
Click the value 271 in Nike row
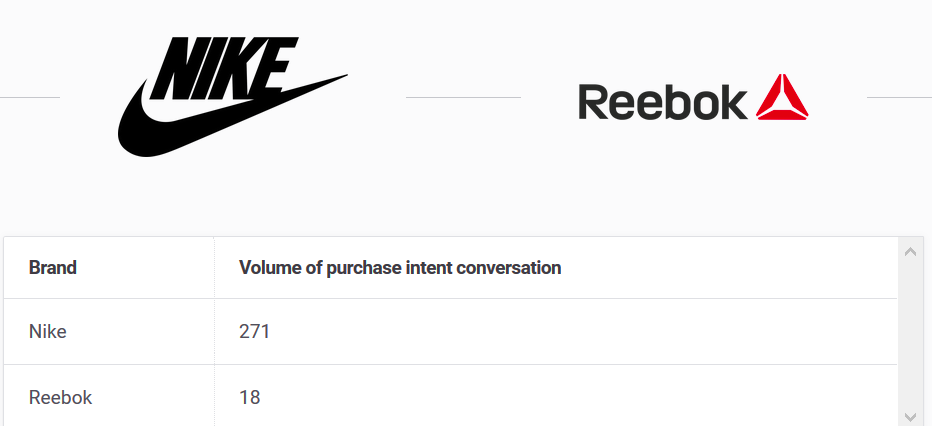[254, 332]
